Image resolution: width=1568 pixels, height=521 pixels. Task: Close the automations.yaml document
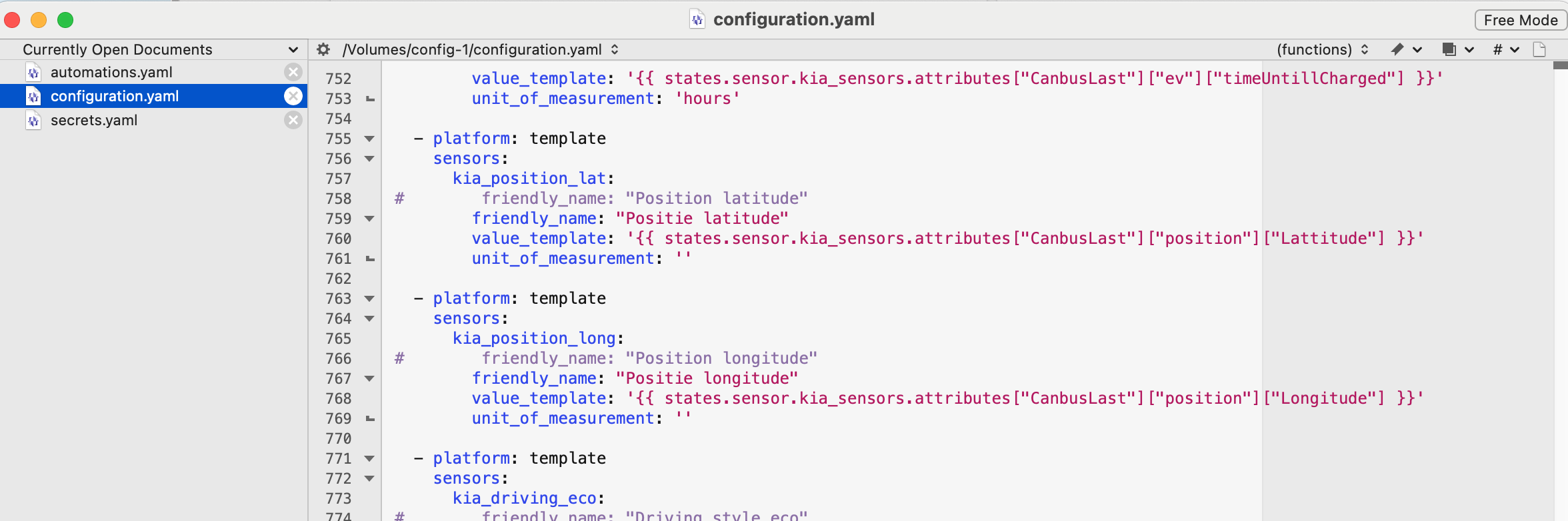293,72
